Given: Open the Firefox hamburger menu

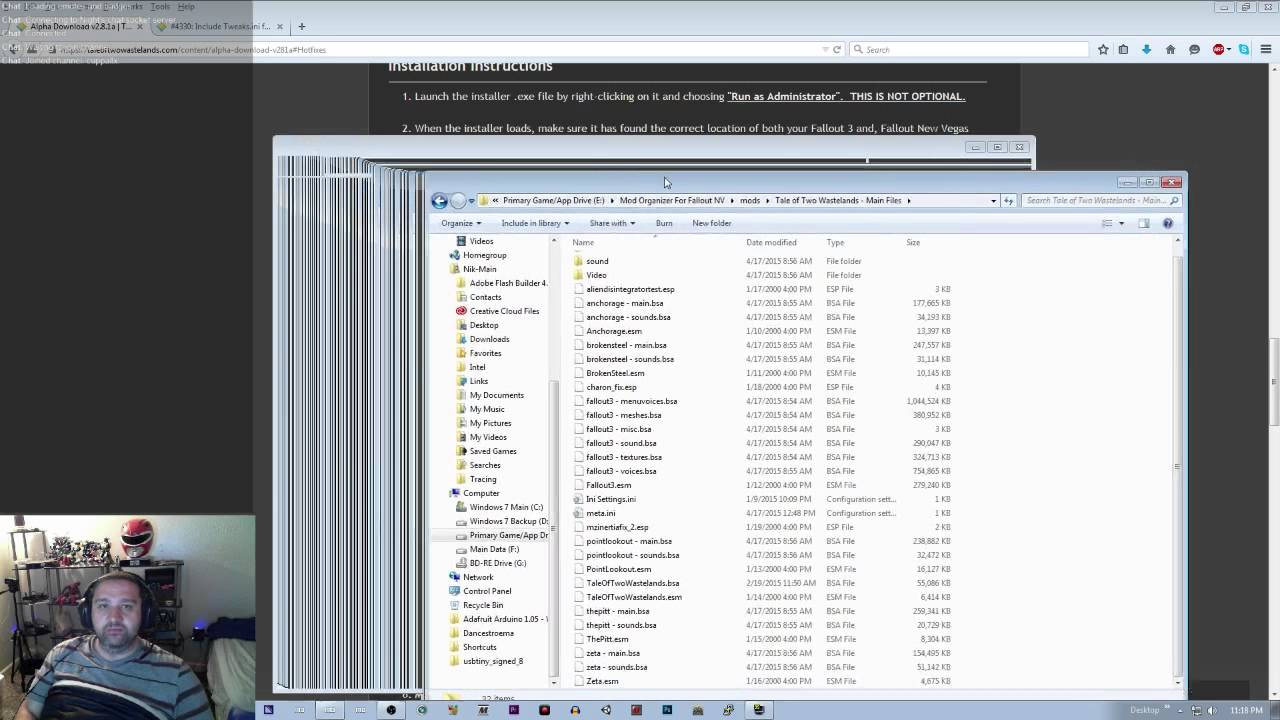Looking at the screenshot, I should point(1266,49).
